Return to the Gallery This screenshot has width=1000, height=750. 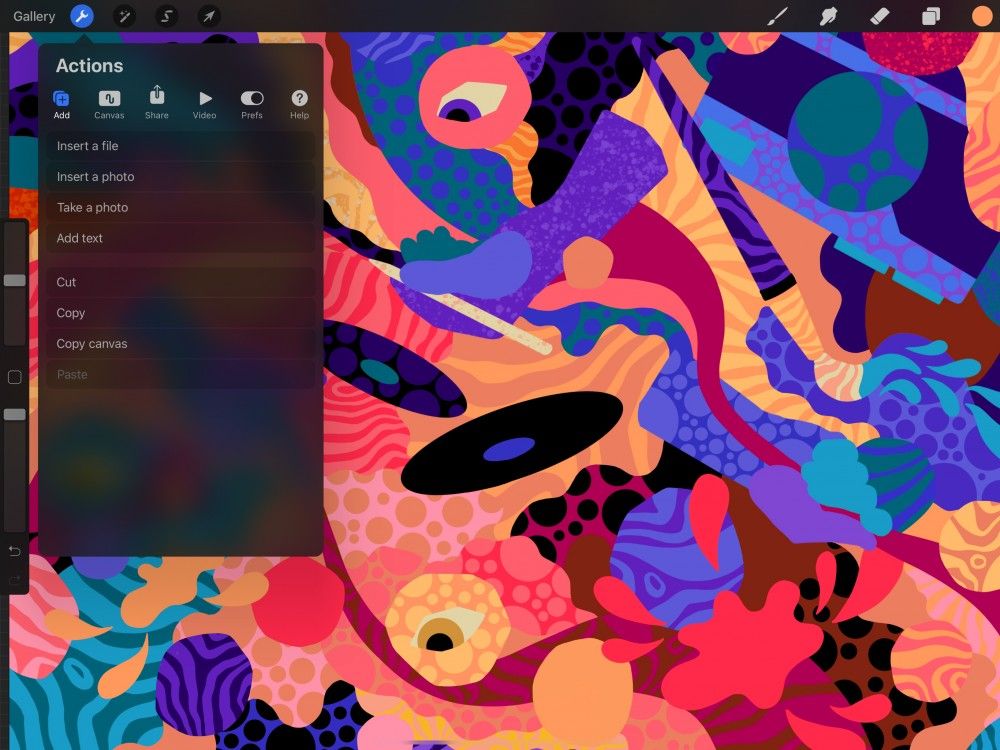34,16
